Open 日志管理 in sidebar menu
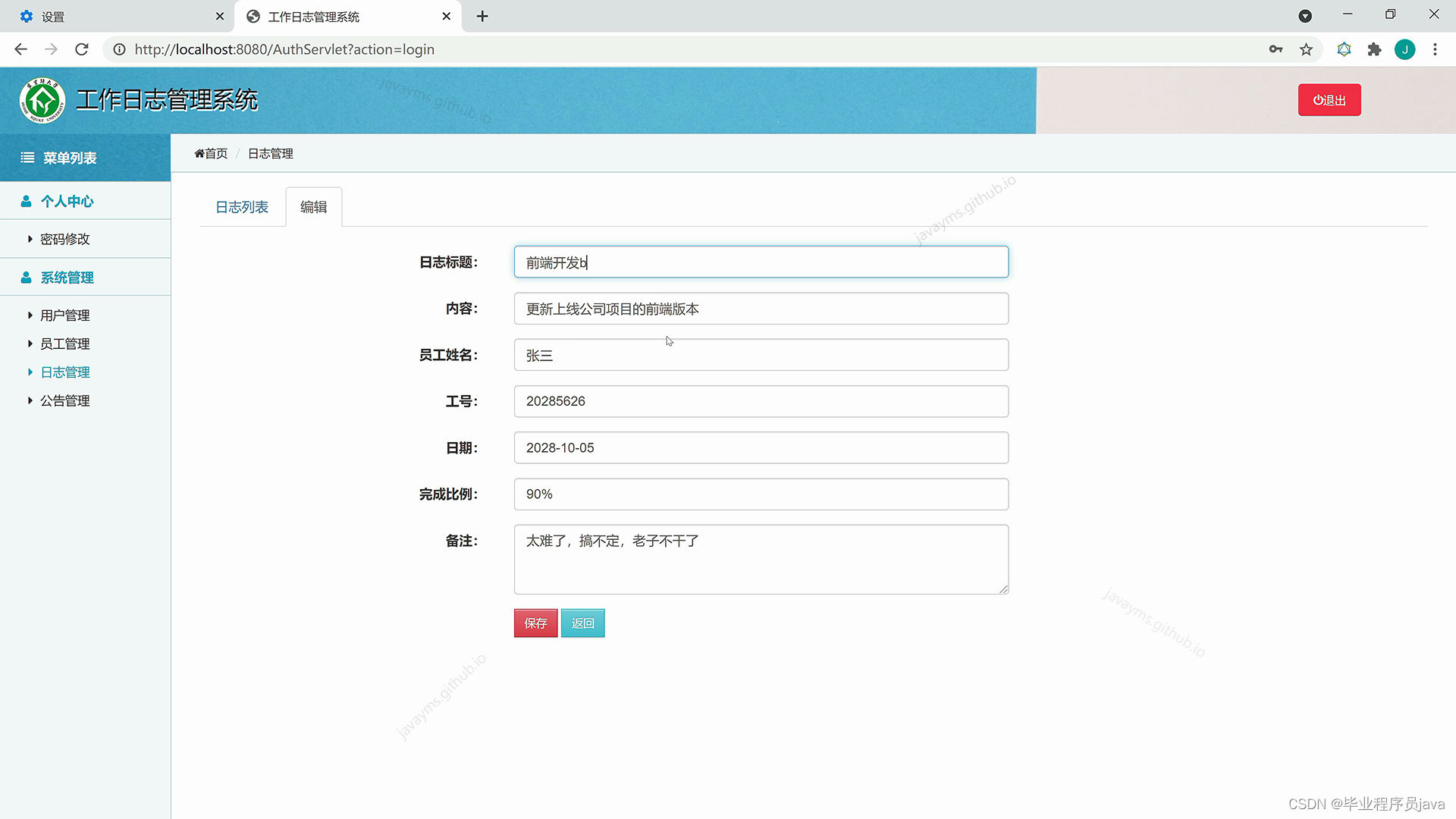The height and width of the screenshot is (819, 1456). pos(65,372)
